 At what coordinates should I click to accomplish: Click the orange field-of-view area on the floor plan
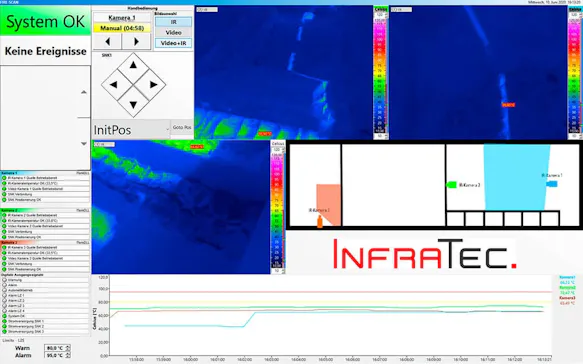[329, 204]
